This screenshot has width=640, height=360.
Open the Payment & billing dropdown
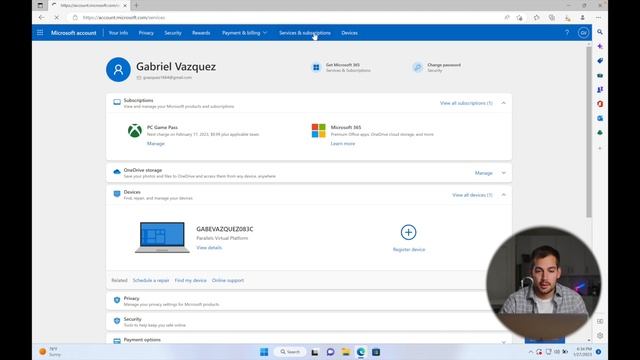[244, 33]
